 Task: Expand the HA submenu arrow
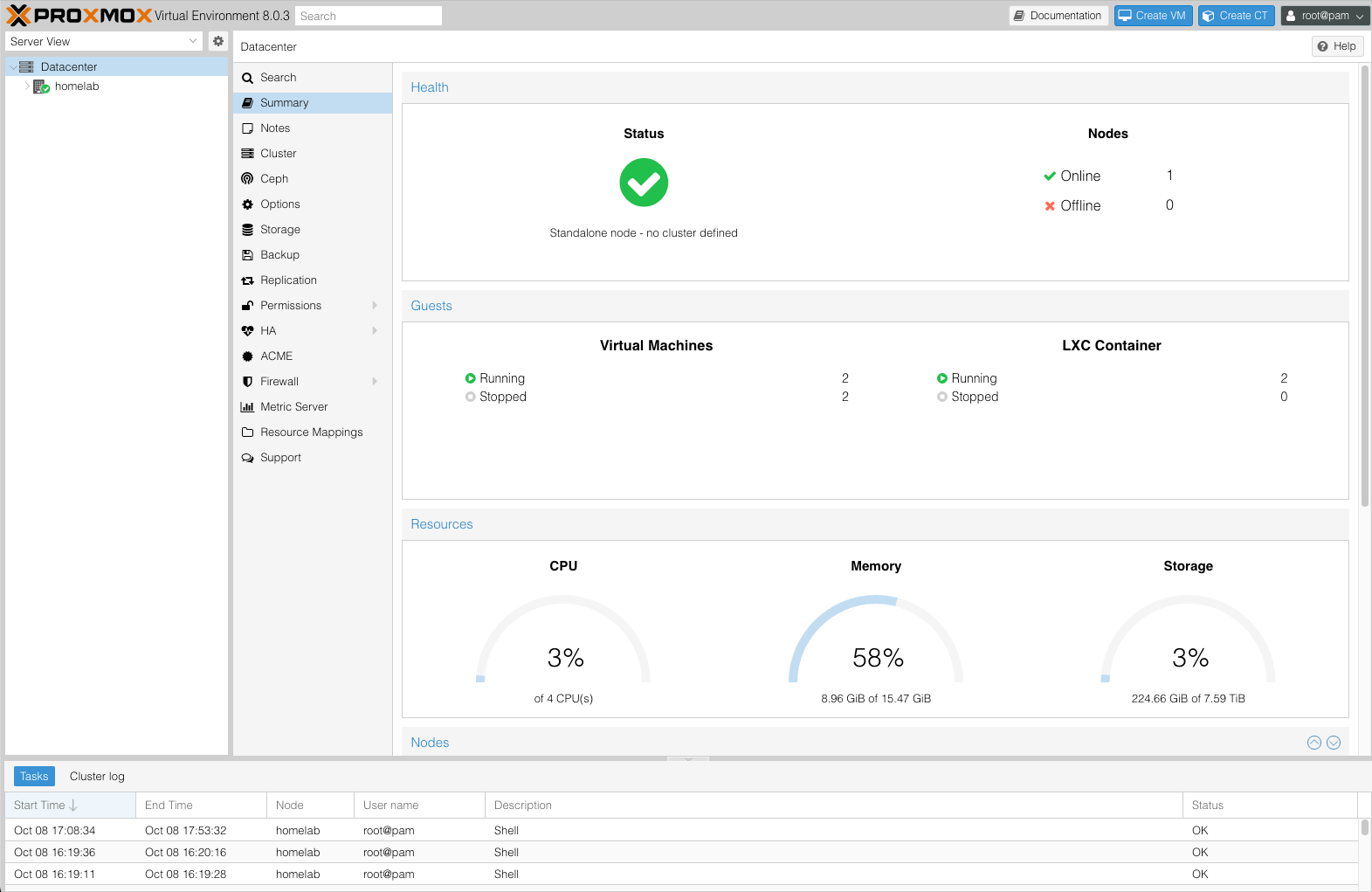(x=376, y=331)
